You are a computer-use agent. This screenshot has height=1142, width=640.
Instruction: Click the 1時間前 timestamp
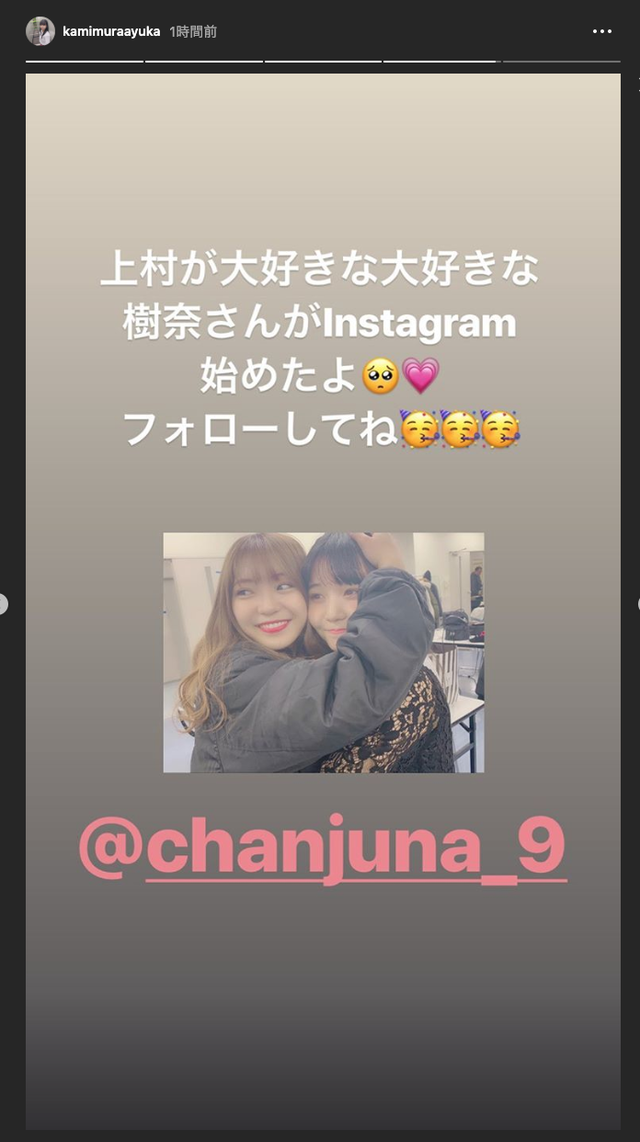coord(193,31)
